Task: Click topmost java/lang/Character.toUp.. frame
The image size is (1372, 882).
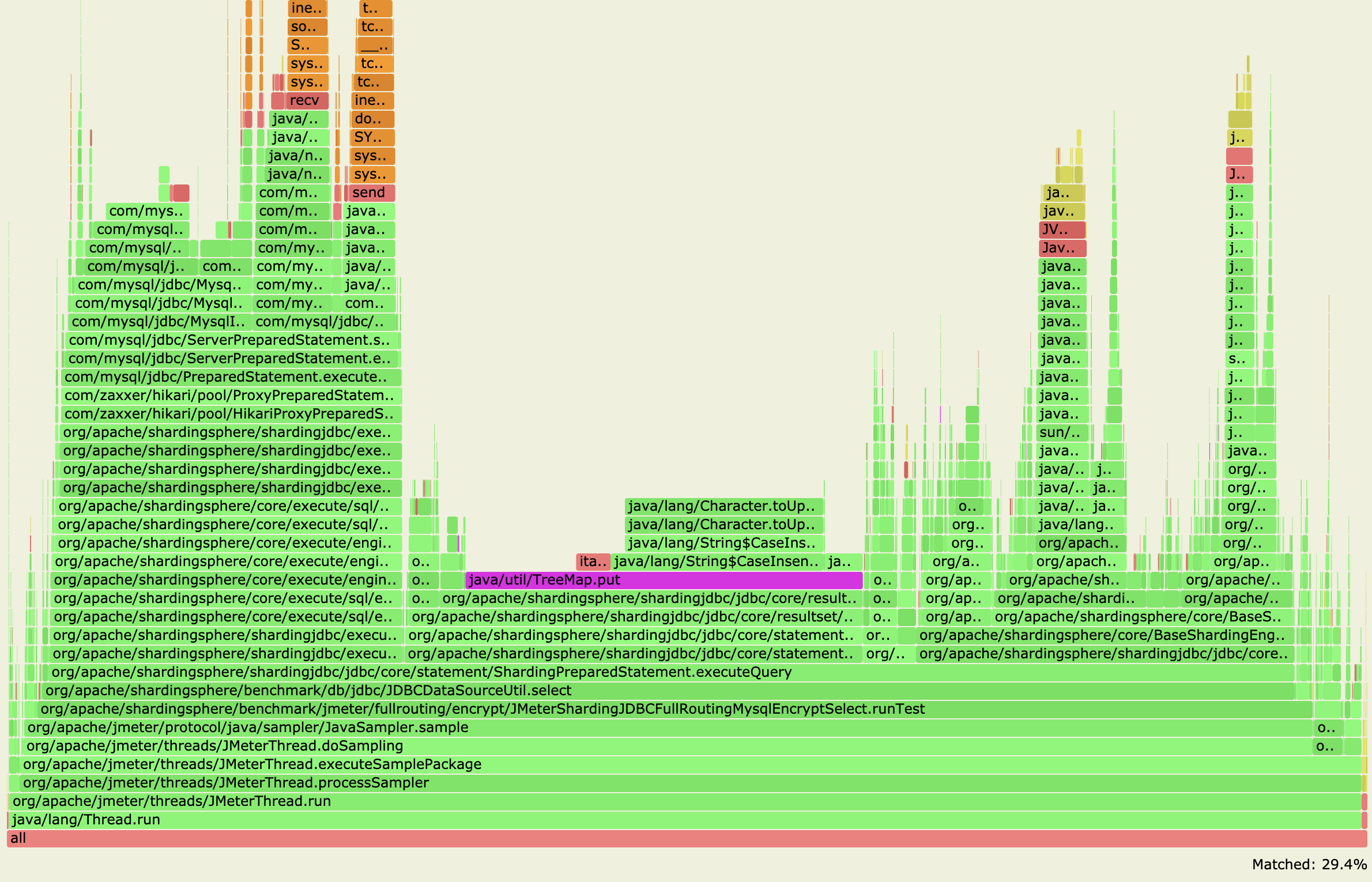Action: 723,506
